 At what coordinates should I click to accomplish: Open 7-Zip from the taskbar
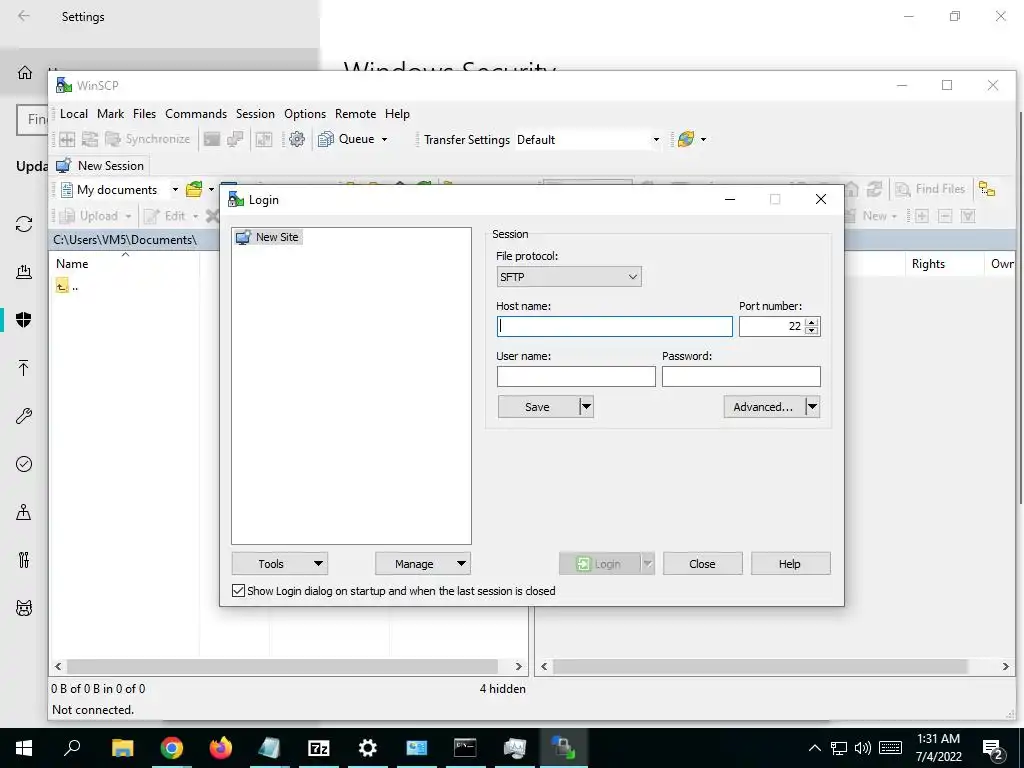tap(319, 748)
